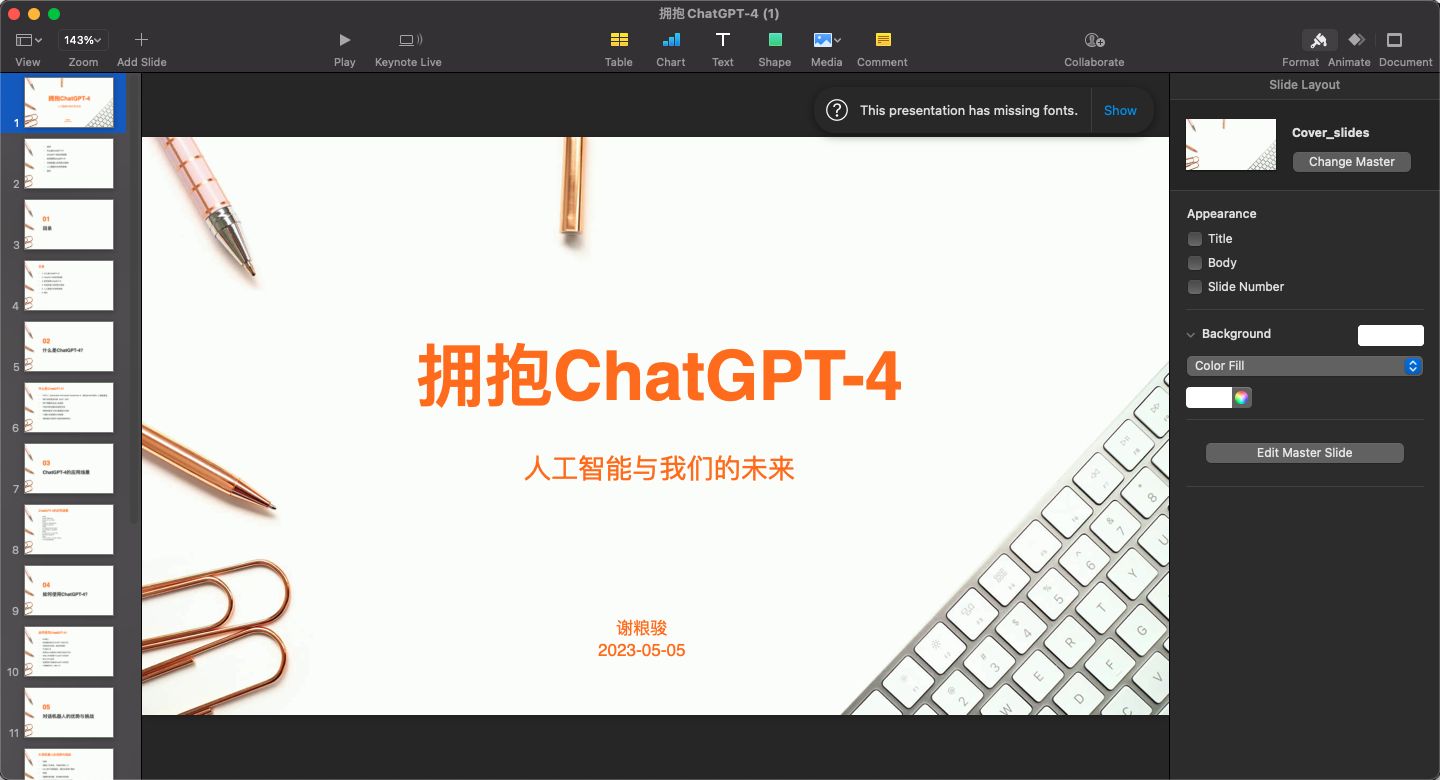Open the View options dropdown
This screenshot has width=1440, height=780.
[x=27, y=40]
